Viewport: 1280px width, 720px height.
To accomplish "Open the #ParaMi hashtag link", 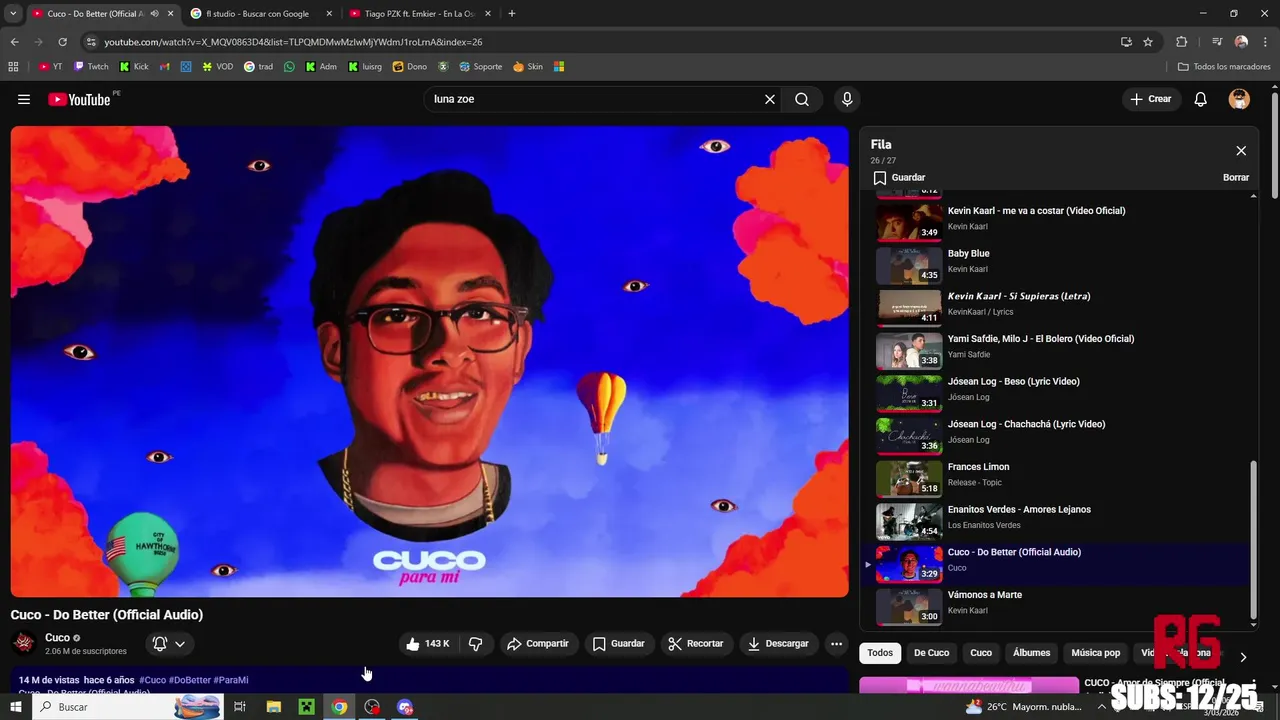I will pyautogui.click(x=231, y=680).
